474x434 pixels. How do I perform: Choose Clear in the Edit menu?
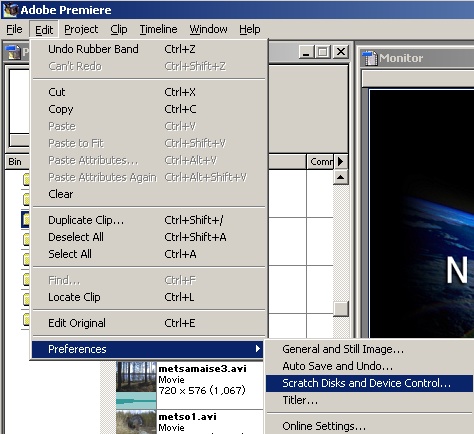click(149, 194)
